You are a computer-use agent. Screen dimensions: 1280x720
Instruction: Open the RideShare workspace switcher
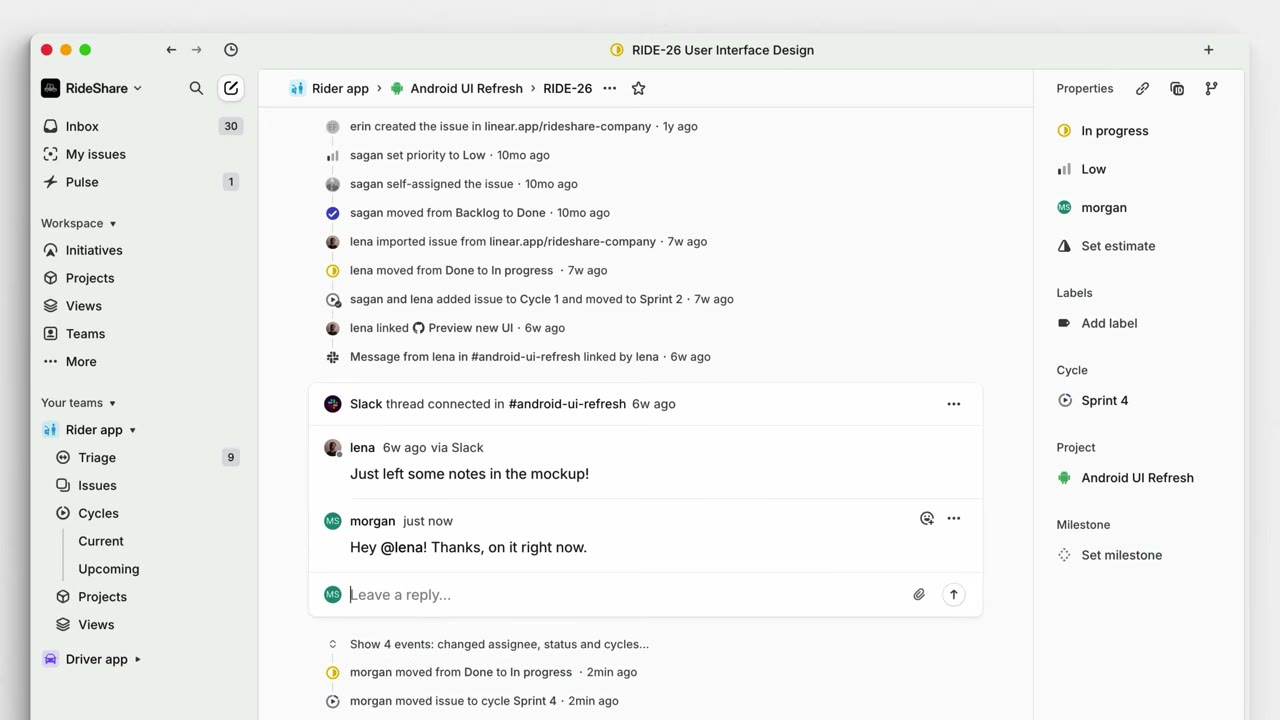[x=92, y=88]
